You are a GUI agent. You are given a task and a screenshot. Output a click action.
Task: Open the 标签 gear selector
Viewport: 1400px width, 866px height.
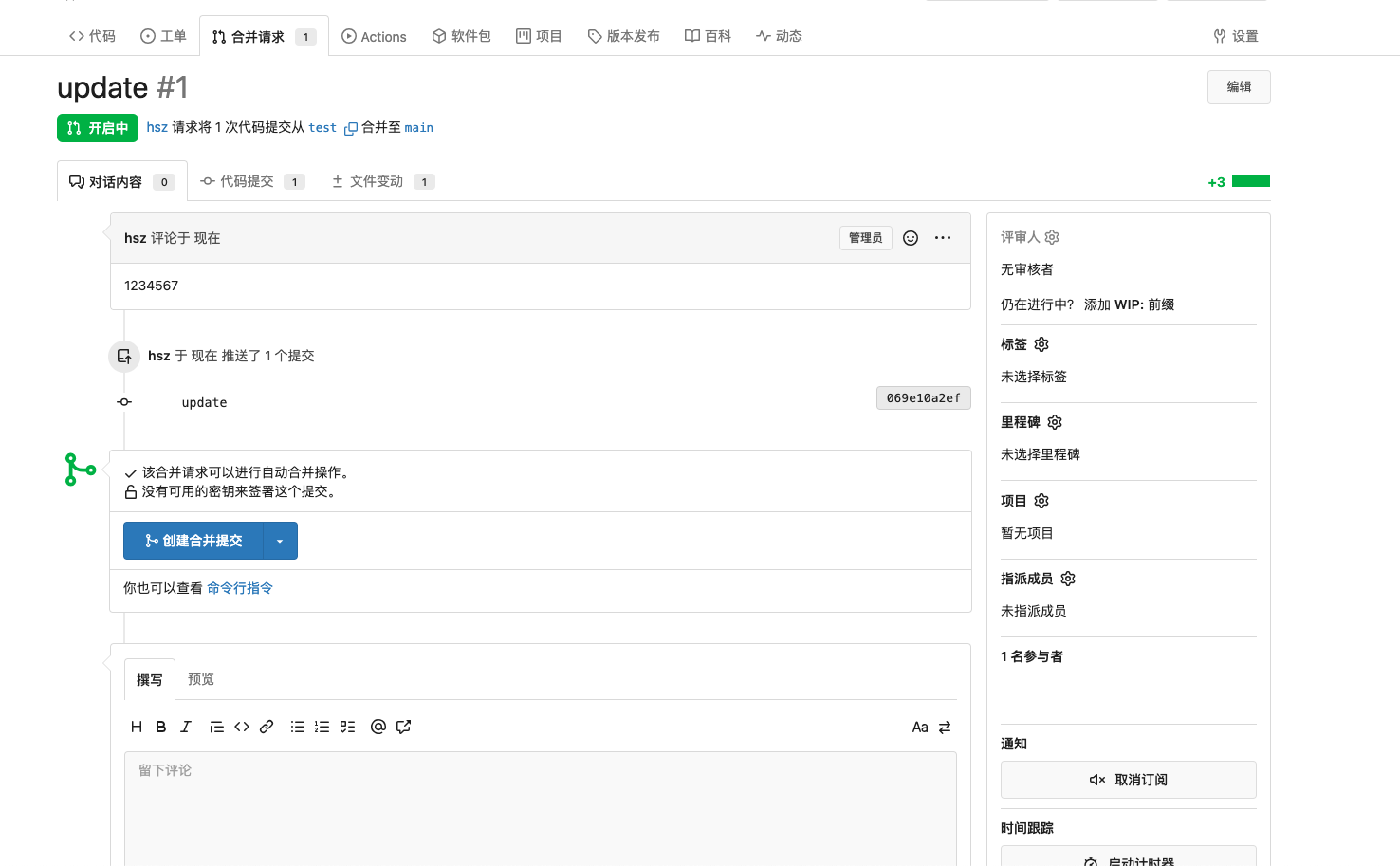click(1041, 344)
